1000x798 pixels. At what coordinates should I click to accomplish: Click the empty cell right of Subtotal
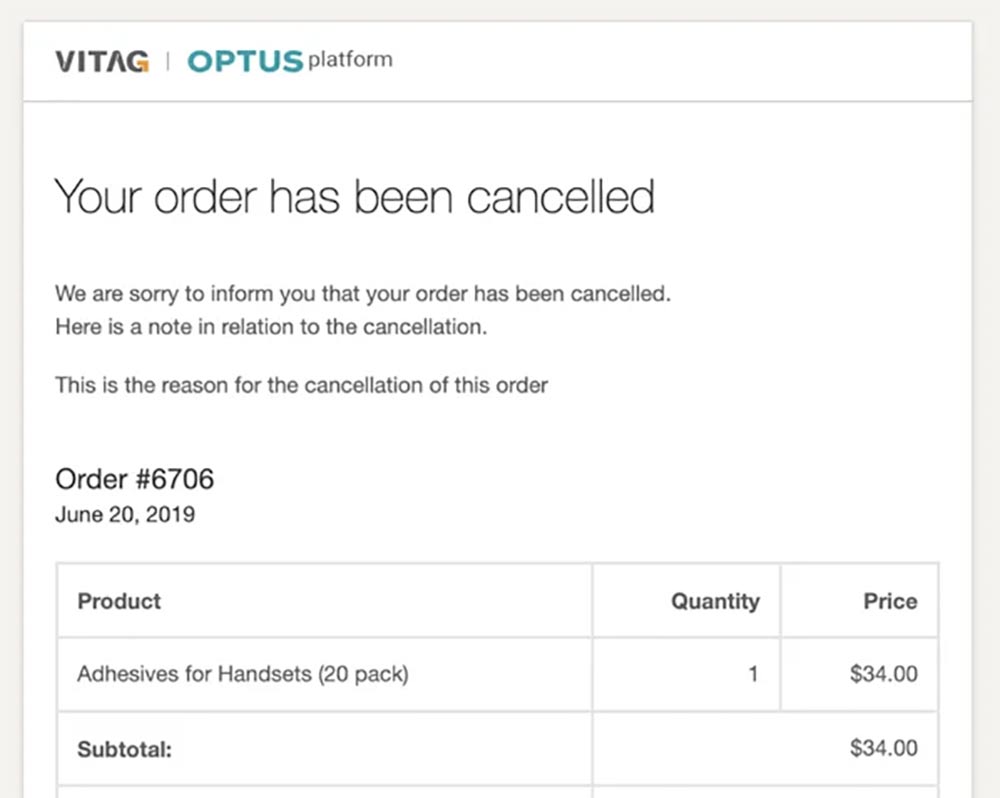click(685, 748)
